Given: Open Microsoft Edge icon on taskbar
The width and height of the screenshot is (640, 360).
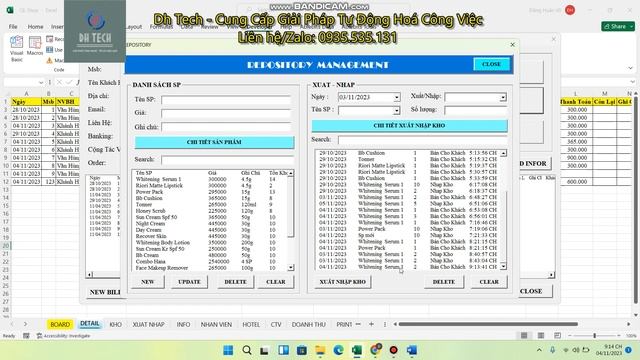Looking at the screenshot, I should coord(339,350).
